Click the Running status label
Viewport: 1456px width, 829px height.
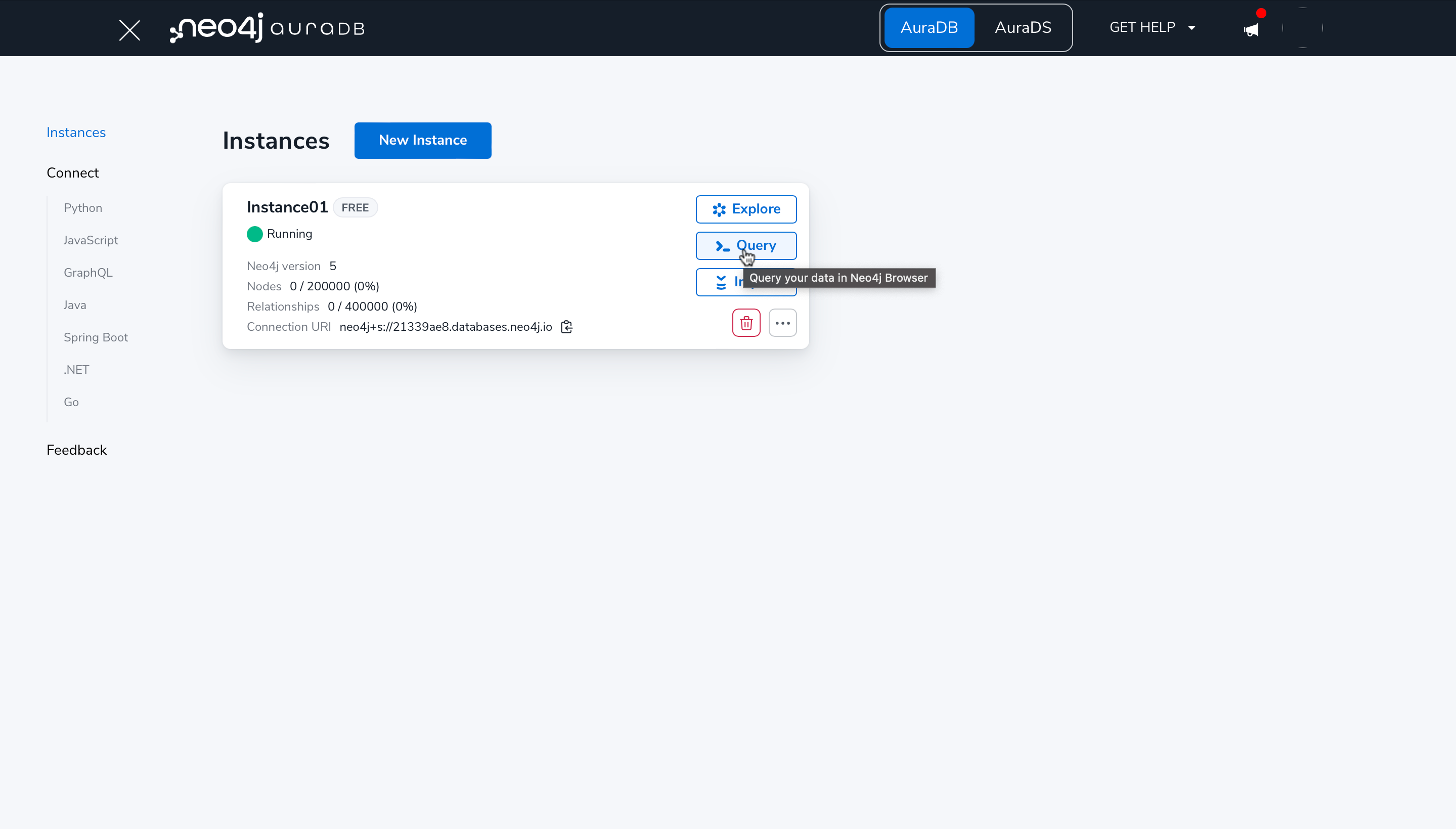(x=290, y=234)
